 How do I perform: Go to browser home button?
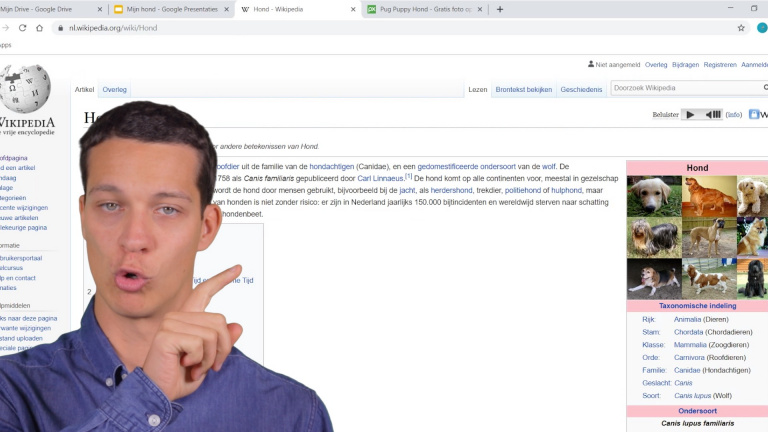pyautogui.click(x=40, y=28)
